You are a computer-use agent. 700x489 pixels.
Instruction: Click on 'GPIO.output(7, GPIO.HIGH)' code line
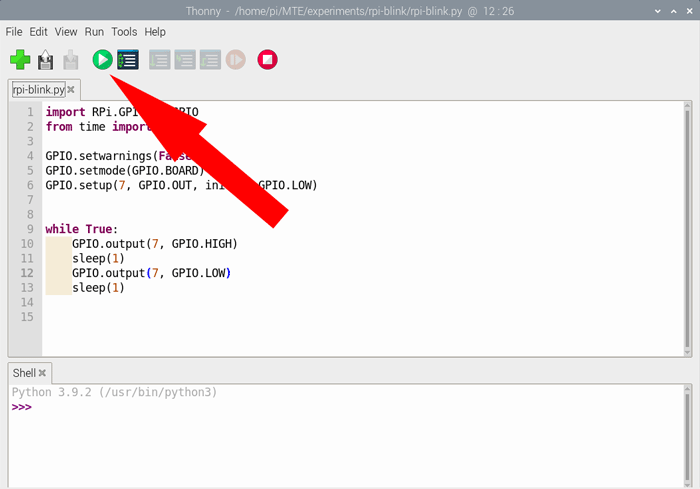(x=154, y=244)
